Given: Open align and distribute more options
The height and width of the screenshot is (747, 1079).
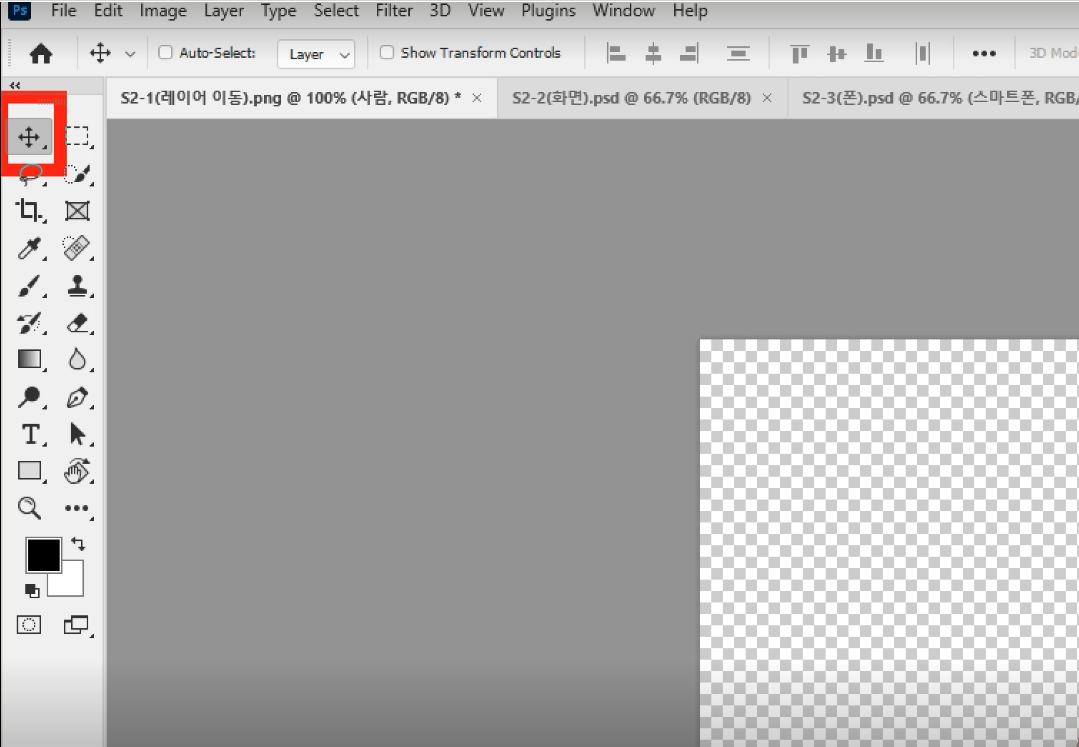Looking at the screenshot, I should coord(984,54).
